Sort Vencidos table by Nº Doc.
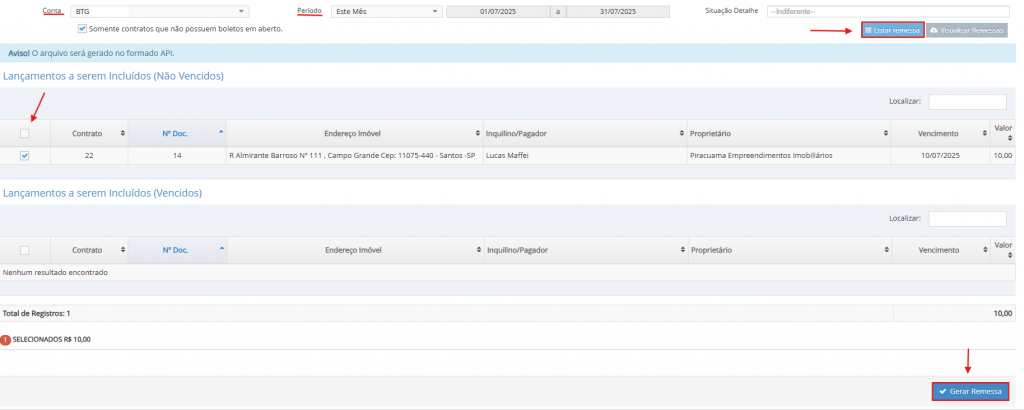Screen dimensions: 1024x410 click(x=177, y=250)
